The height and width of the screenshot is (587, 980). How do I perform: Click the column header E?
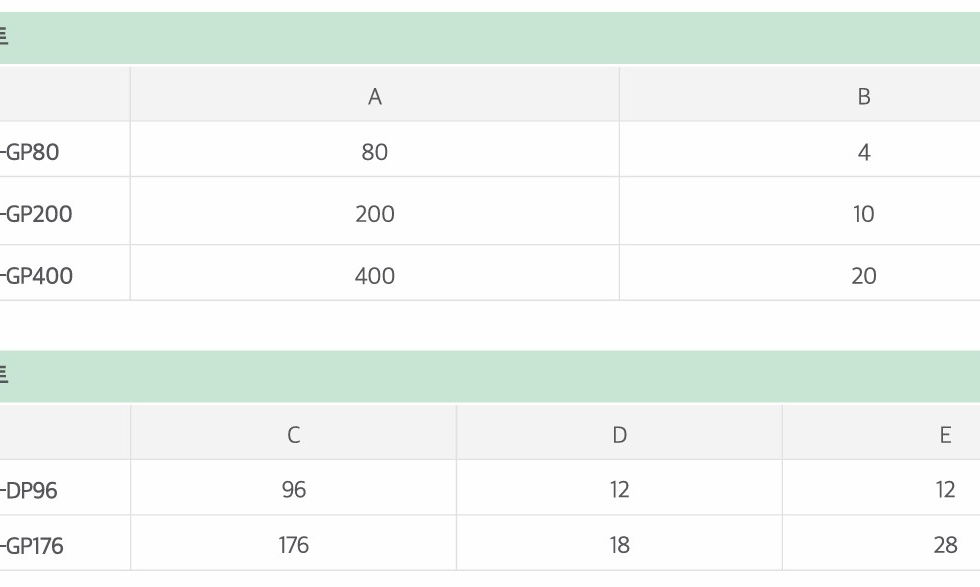click(881, 433)
